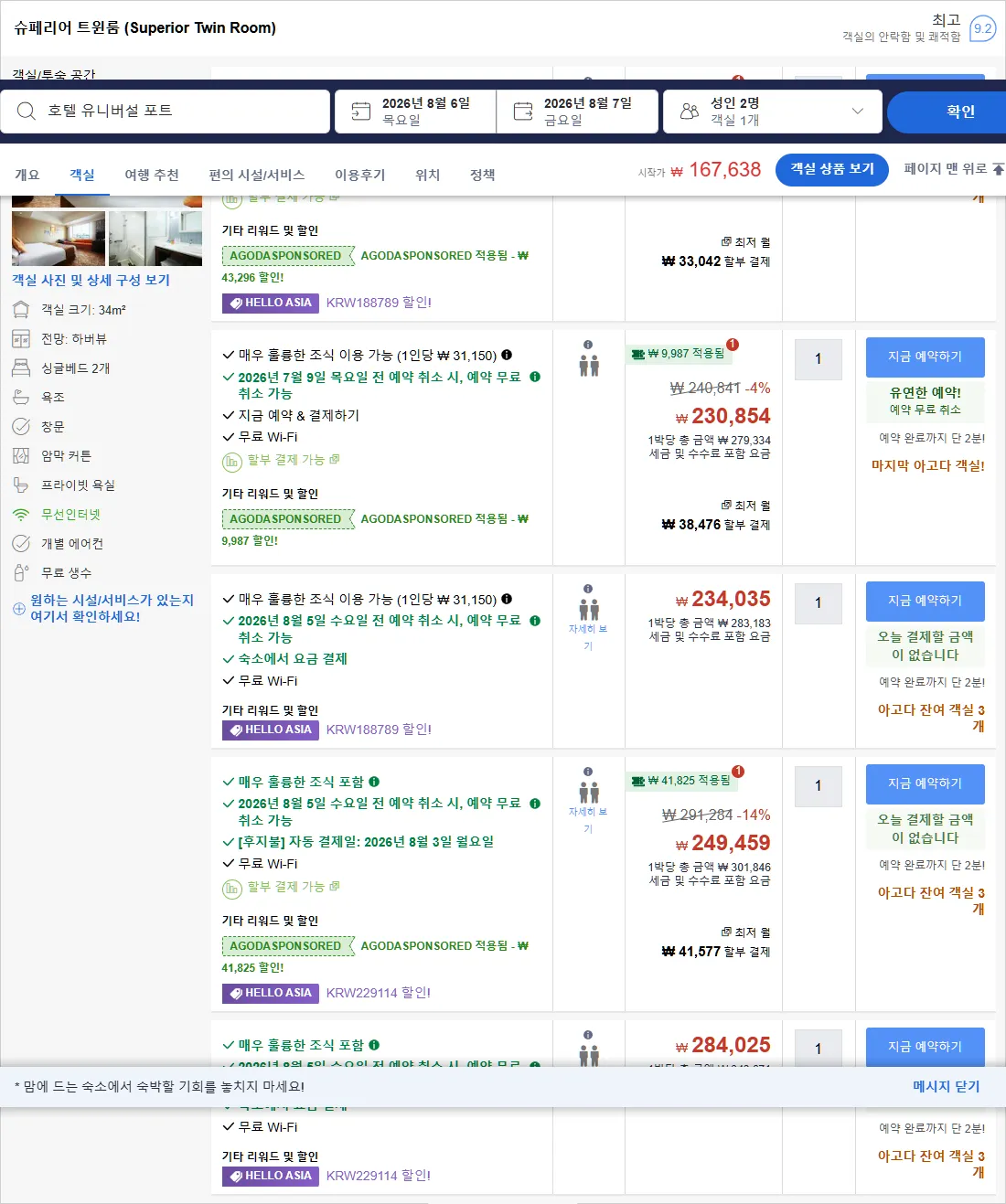Open the 2026년 8월 6일 check-in date picker
The width and height of the screenshot is (1006, 1204).
[416, 112]
